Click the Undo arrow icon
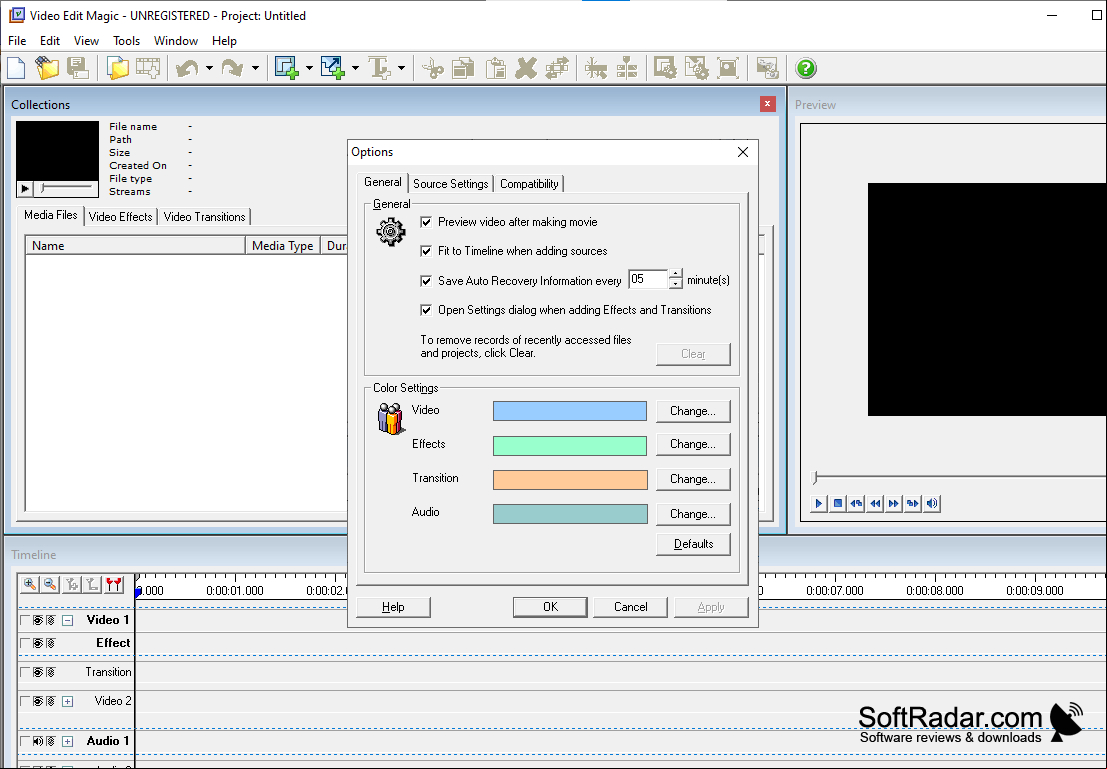The height and width of the screenshot is (769, 1107). pos(187,68)
